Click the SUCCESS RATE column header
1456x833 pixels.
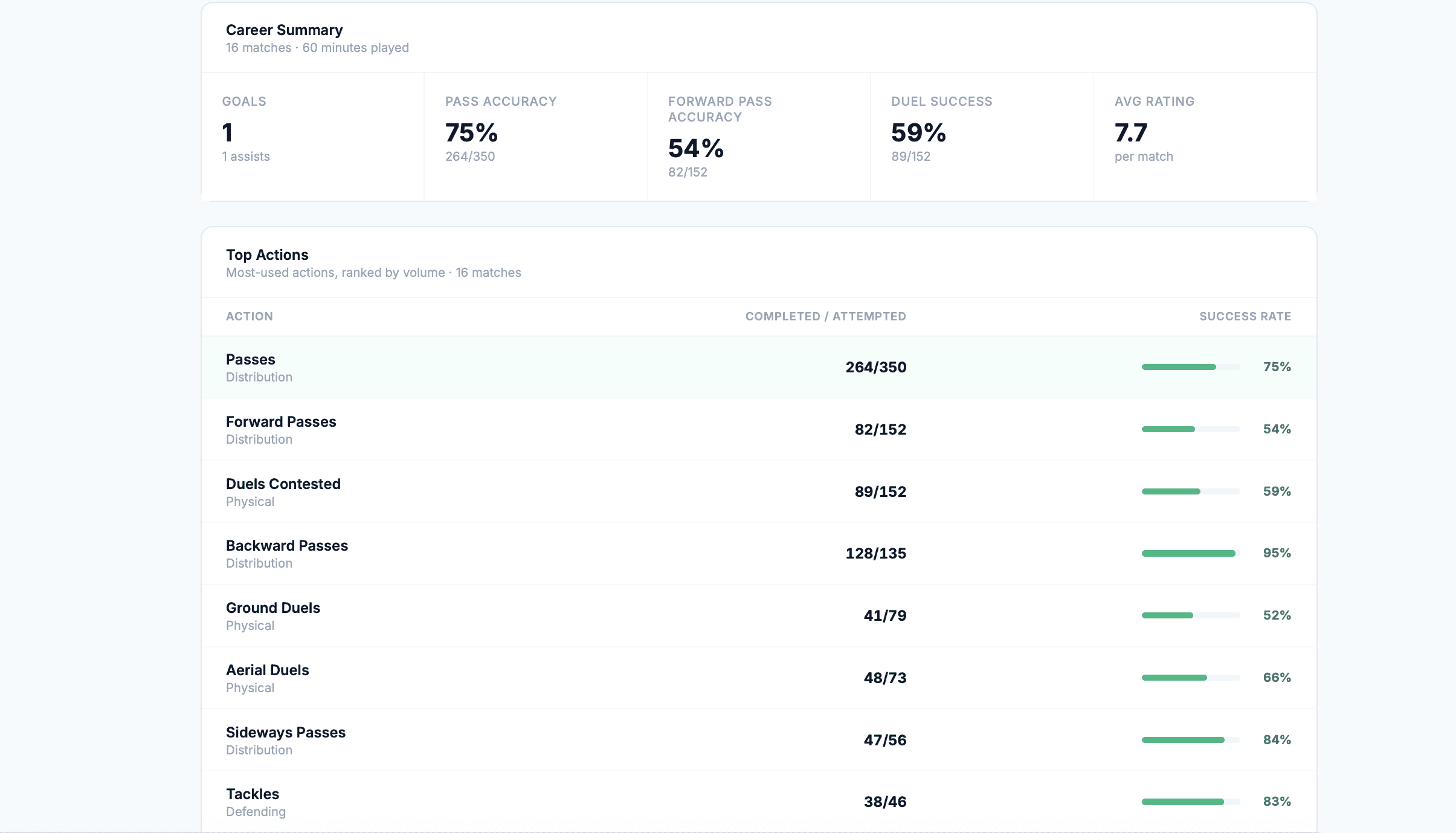point(1245,317)
